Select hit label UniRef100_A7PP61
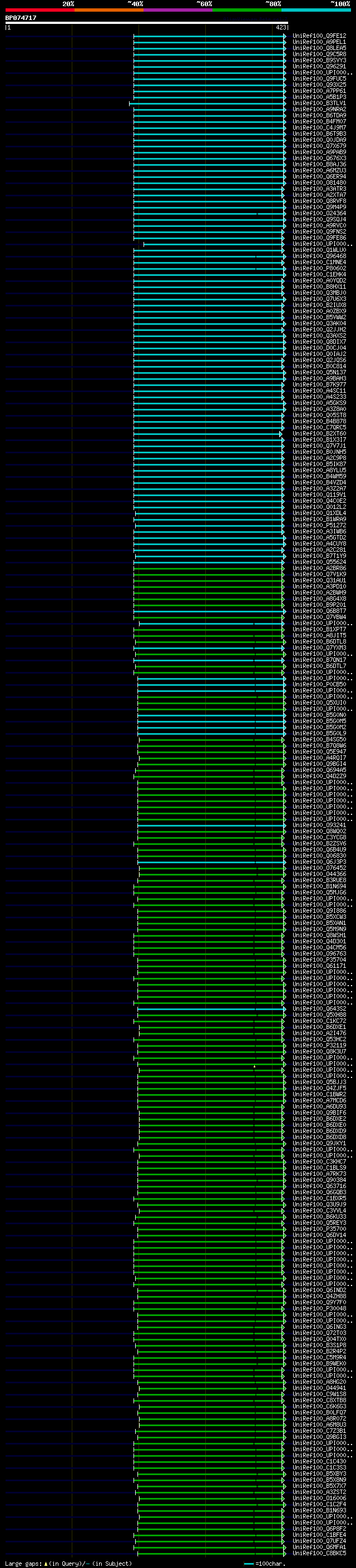Screen dimensions: 356x1568 [319, 91]
